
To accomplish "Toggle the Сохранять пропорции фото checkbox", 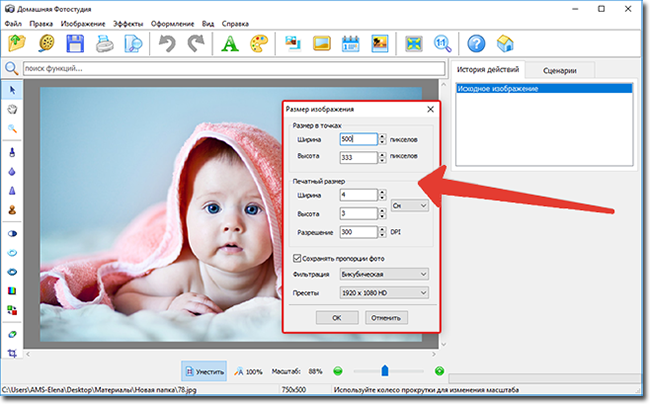I will click(297, 258).
